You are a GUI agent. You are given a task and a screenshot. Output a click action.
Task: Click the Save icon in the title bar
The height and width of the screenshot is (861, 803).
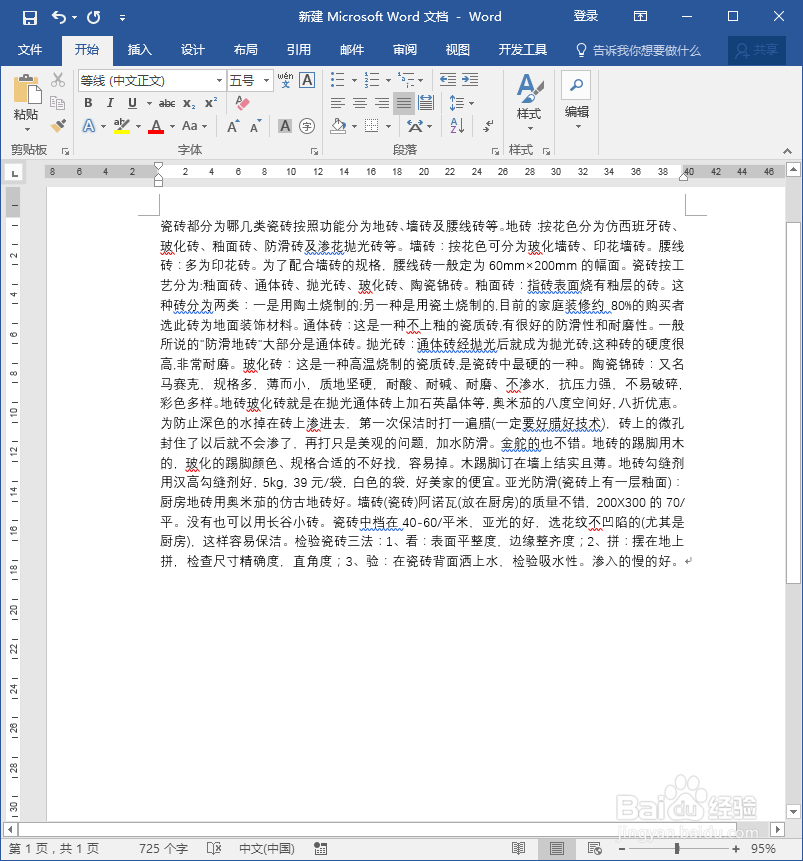pos(30,18)
